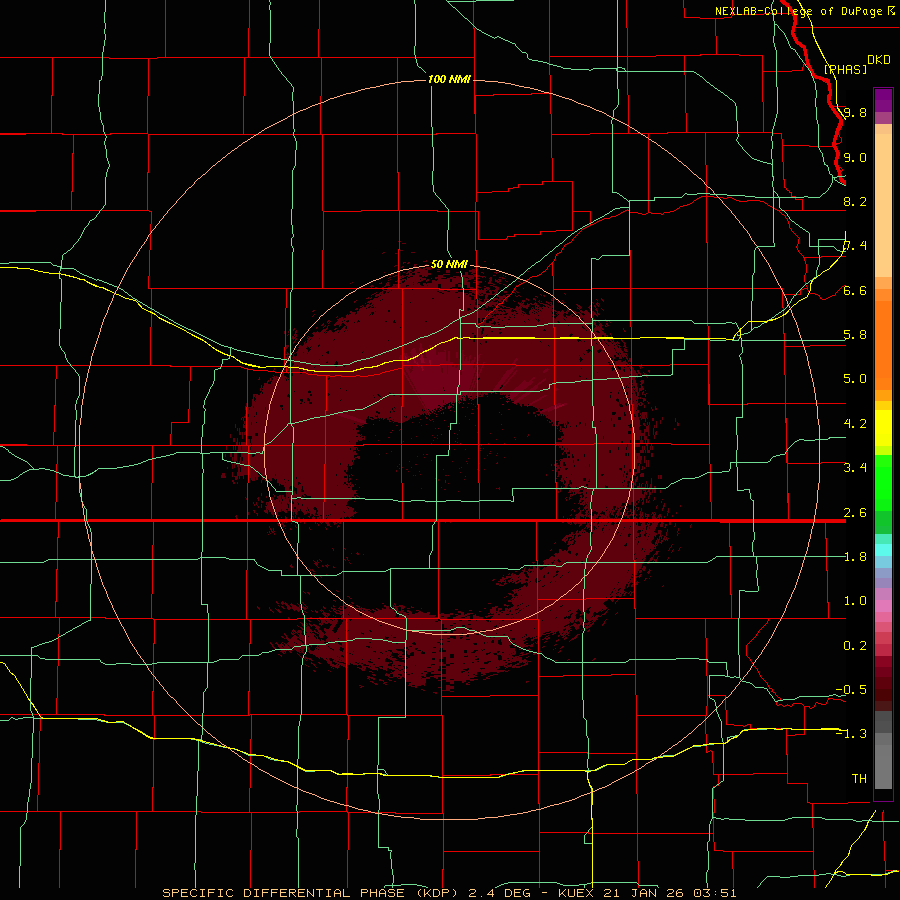
Task: Click the "100 NMI" range ring label
Action: [x=449, y=79]
